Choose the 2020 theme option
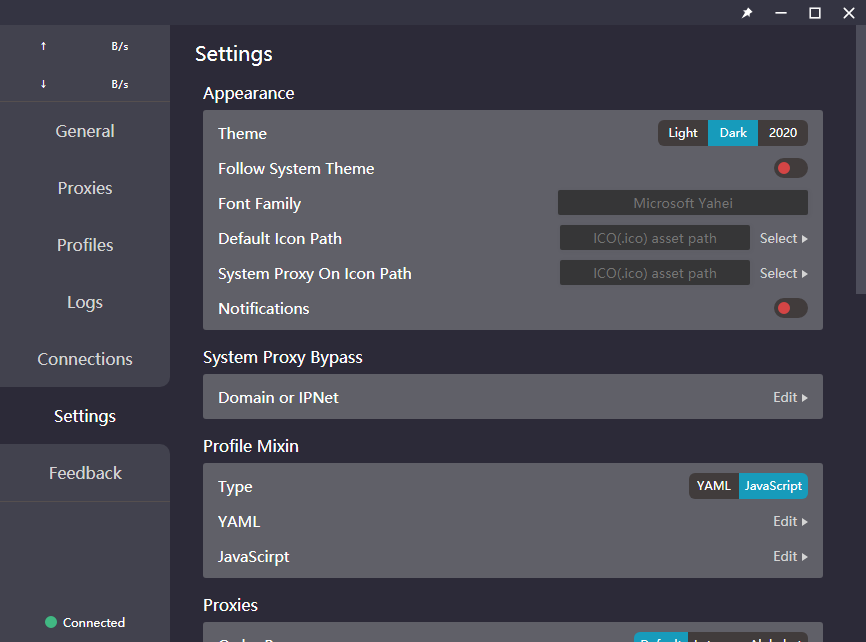This screenshot has height=642, width=866. coord(782,133)
